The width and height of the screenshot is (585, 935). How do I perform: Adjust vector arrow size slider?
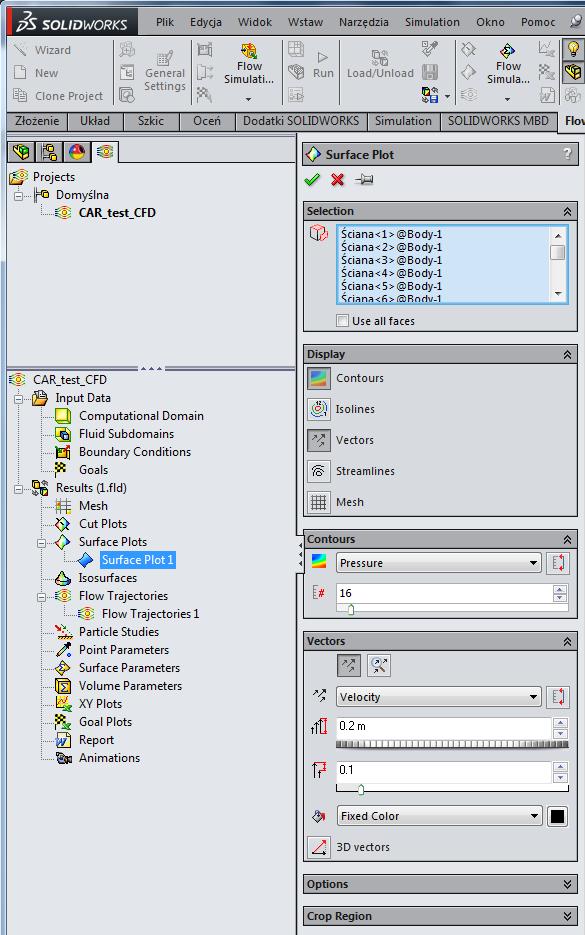(361, 789)
